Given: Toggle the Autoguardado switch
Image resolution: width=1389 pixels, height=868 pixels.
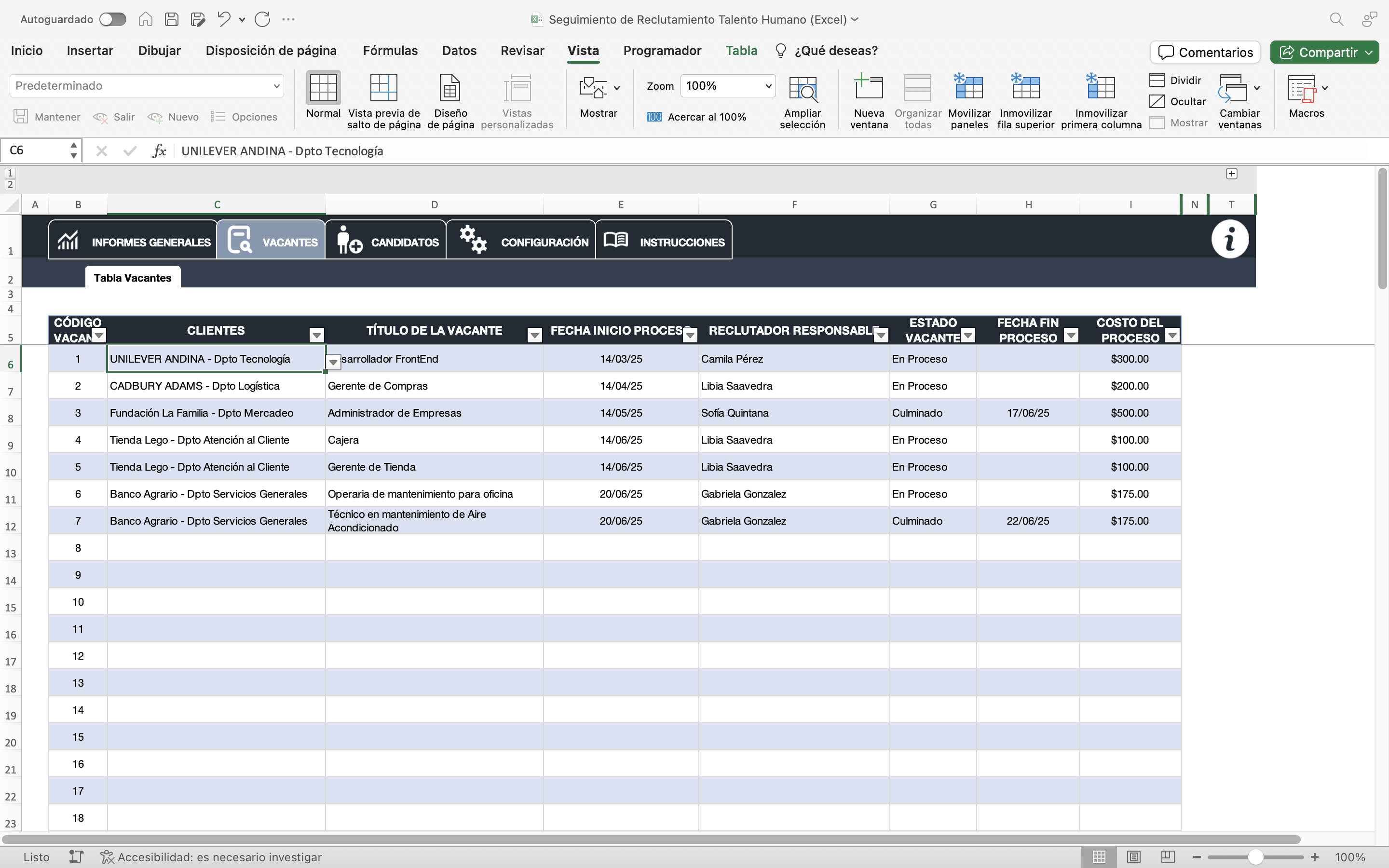Looking at the screenshot, I should (x=112, y=19).
